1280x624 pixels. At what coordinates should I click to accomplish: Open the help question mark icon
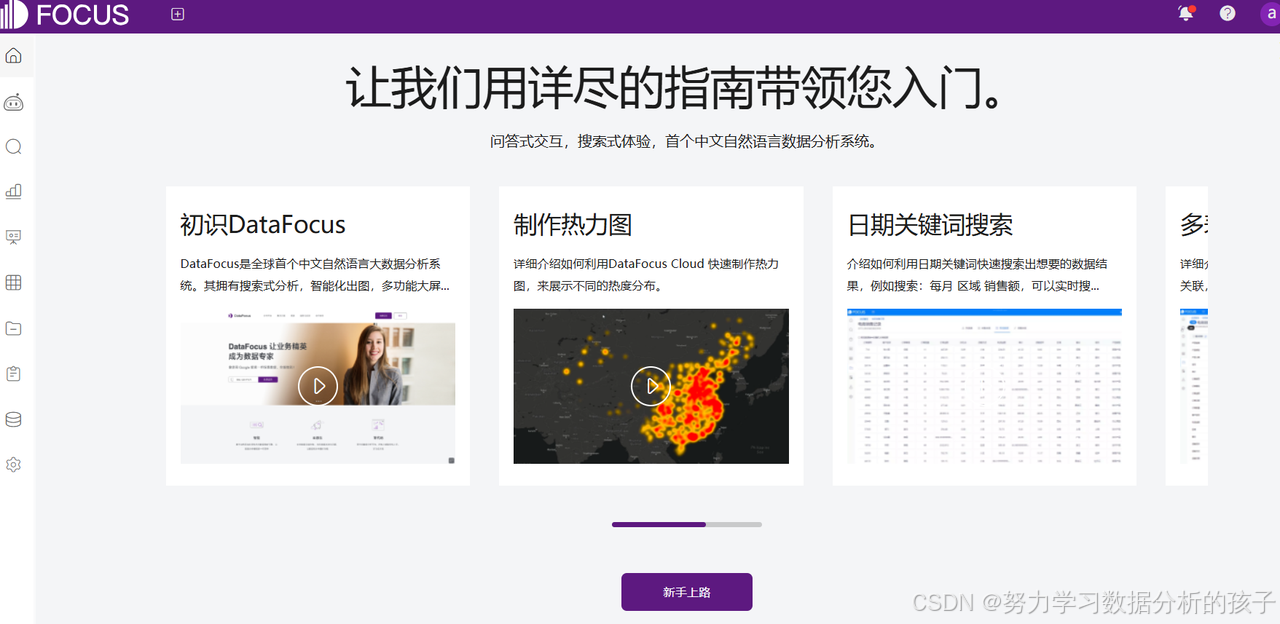(1228, 14)
